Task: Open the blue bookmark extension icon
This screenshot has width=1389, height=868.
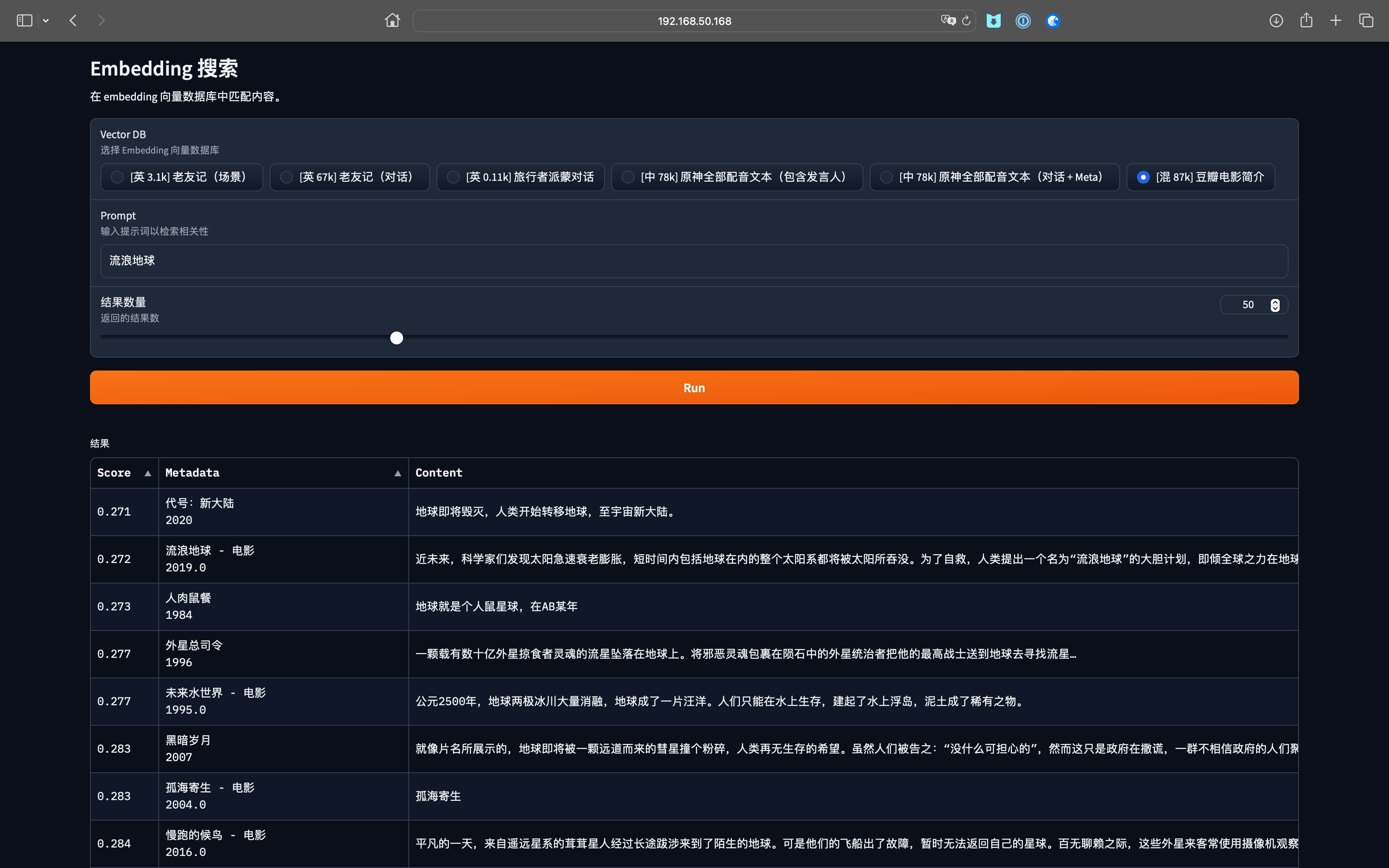Action: tap(994, 20)
